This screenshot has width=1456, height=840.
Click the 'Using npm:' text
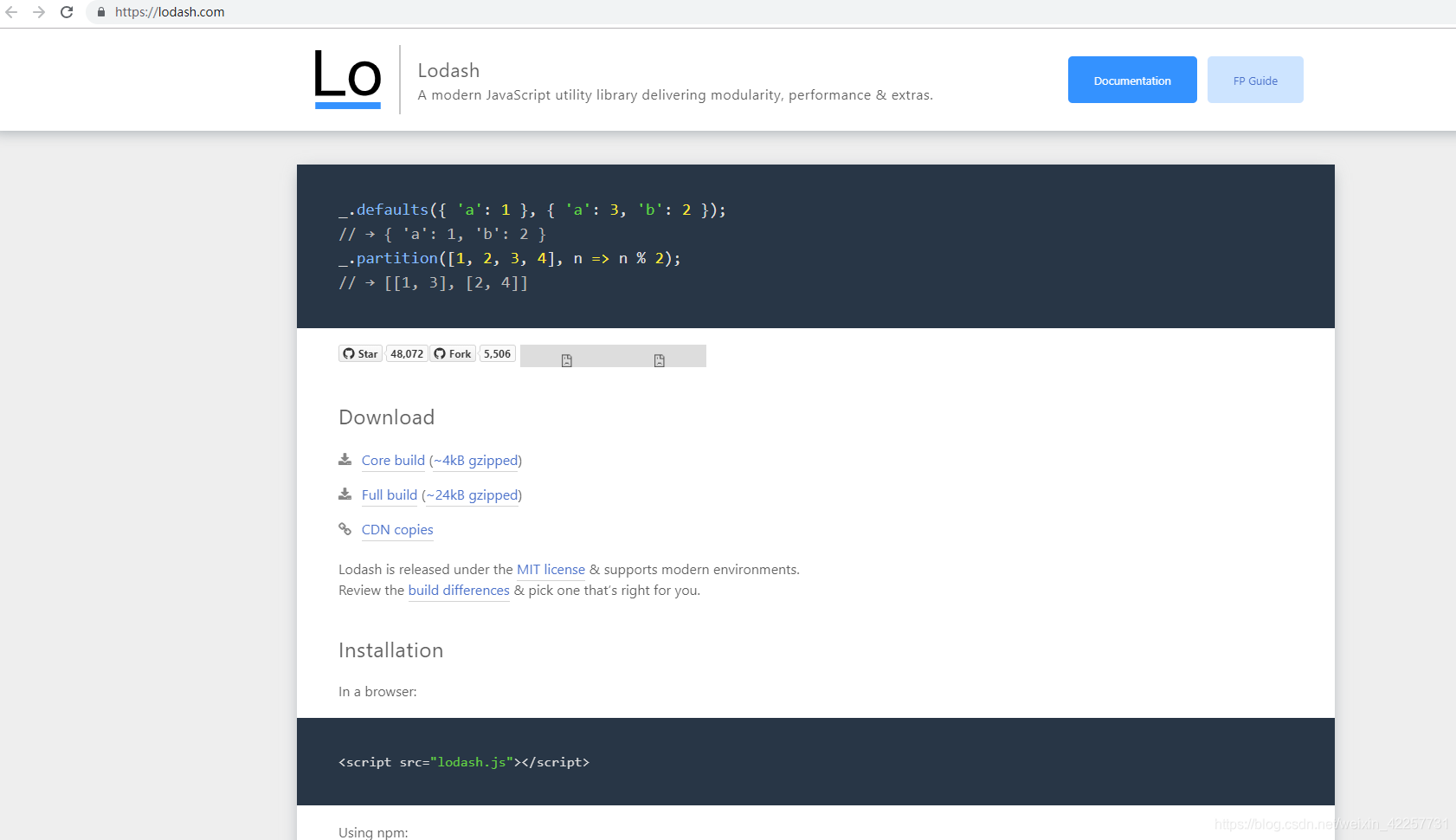tap(373, 832)
